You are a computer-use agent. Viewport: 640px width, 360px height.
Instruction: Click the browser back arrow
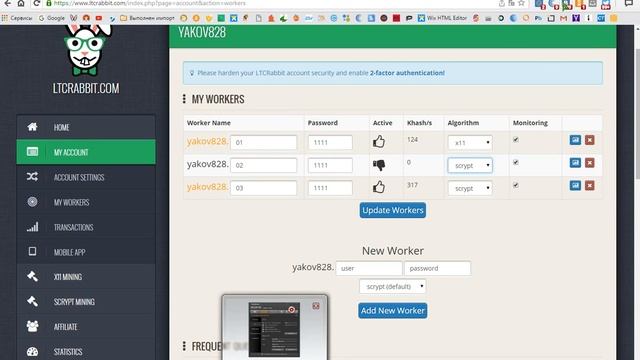[7, 4]
